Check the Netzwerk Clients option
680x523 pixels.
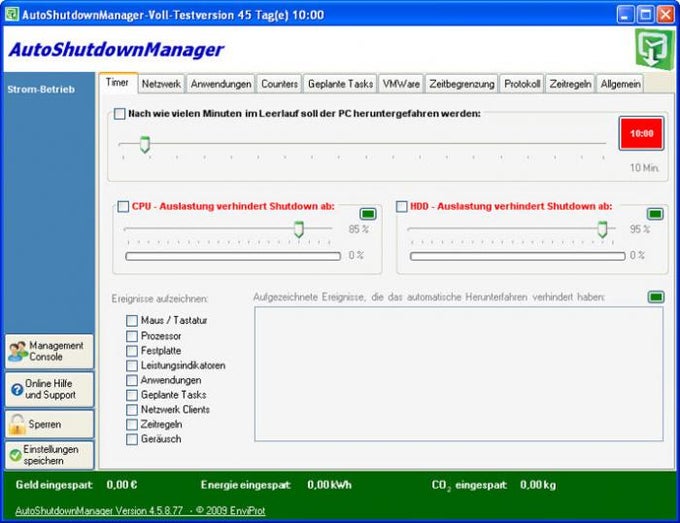tap(132, 410)
